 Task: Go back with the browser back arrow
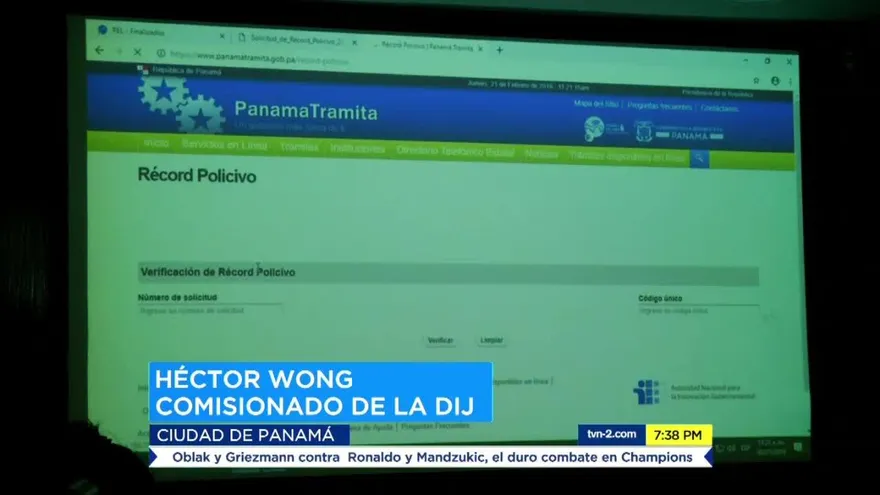(99, 51)
